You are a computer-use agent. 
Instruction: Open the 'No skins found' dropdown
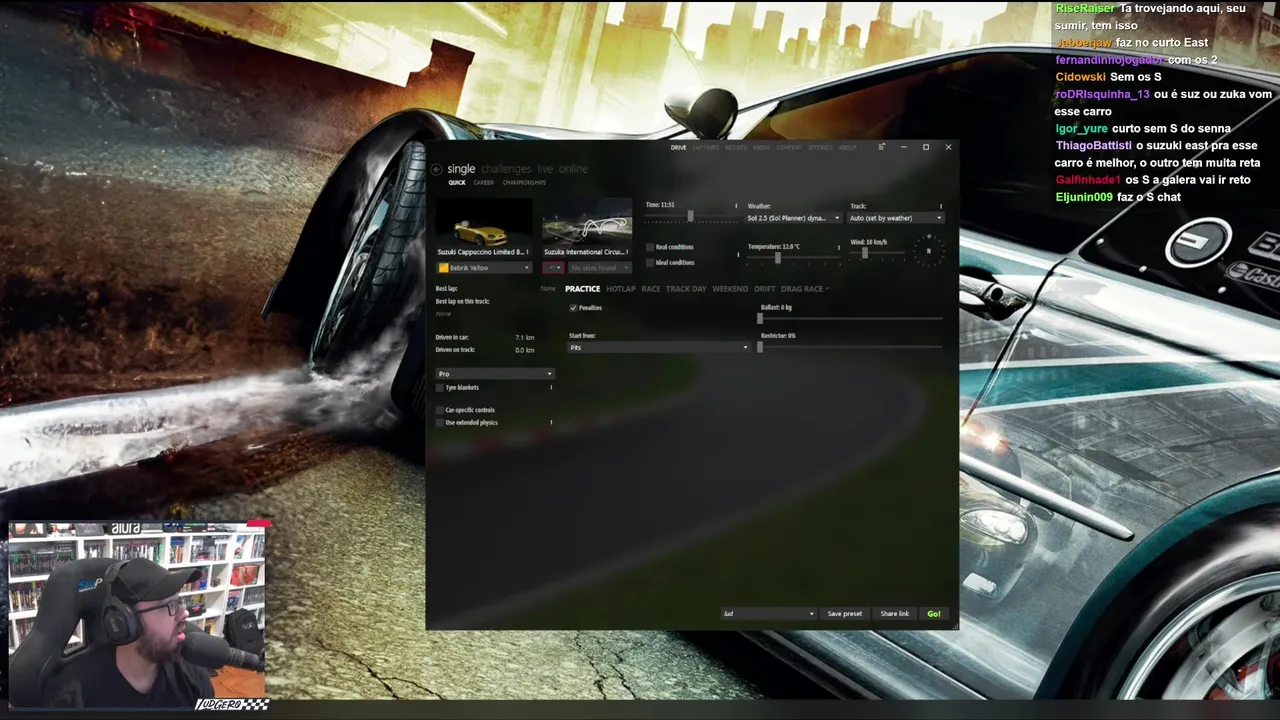pyautogui.click(x=599, y=268)
